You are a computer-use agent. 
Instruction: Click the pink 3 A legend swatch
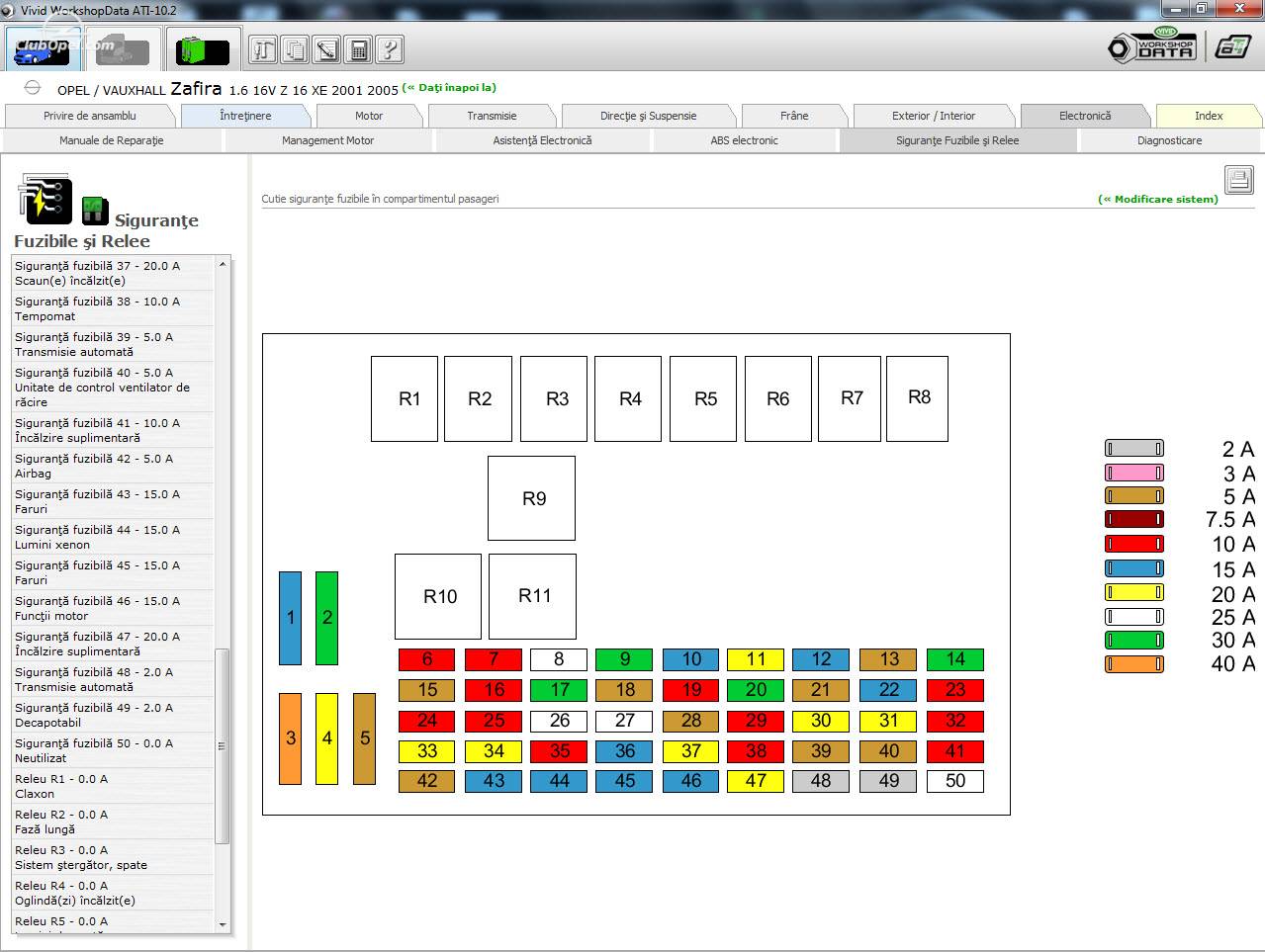(x=1133, y=473)
